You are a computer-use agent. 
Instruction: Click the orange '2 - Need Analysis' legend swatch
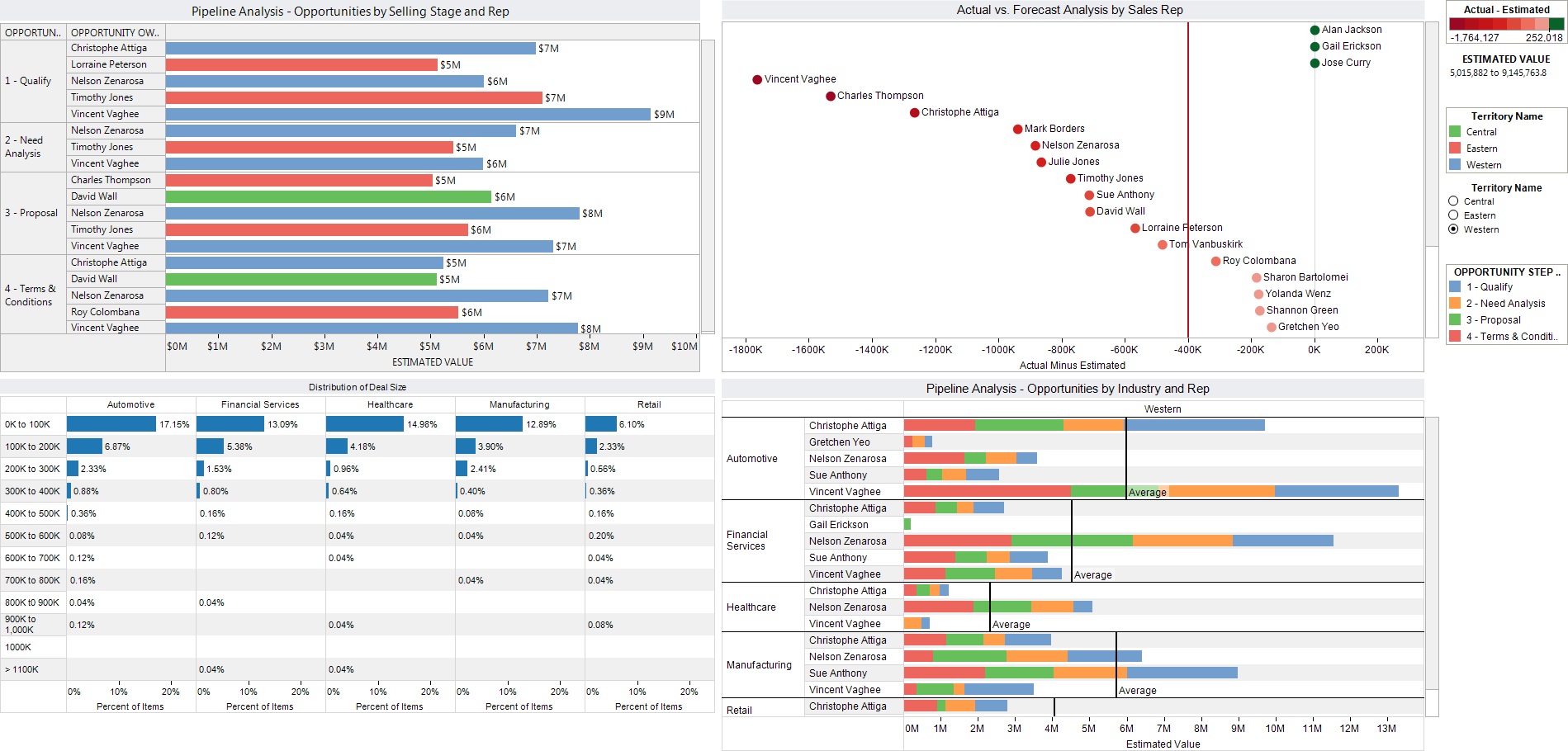pyautogui.click(x=1455, y=304)
